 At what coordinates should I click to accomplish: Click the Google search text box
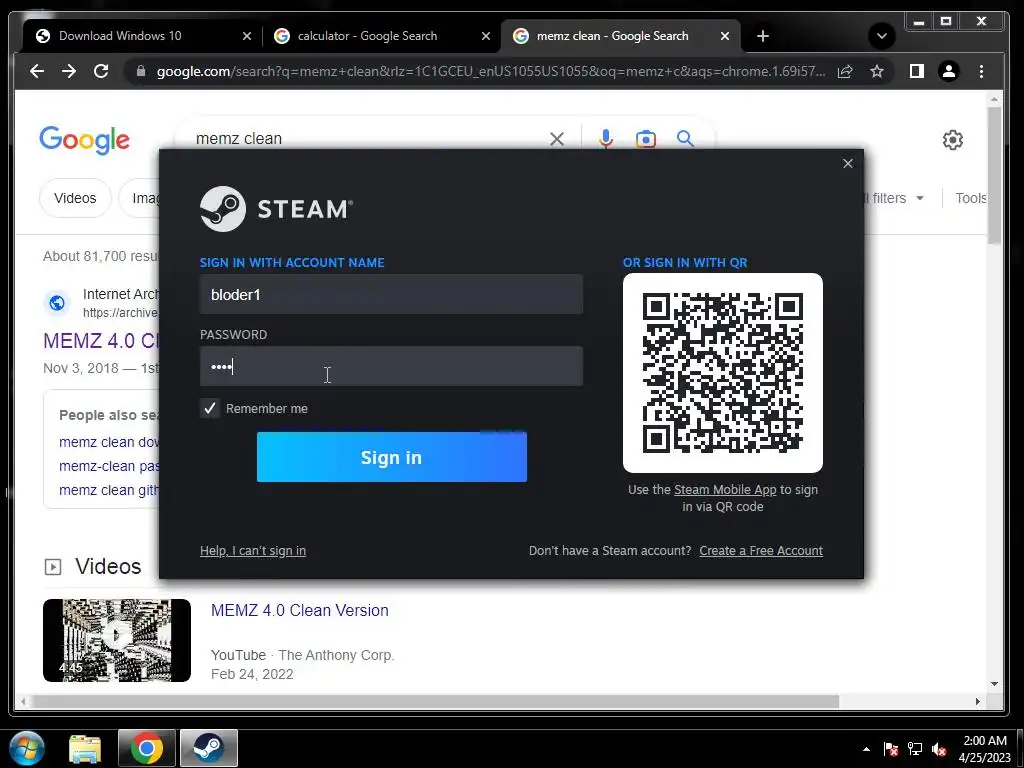pyautogui.click(x=366, y=138)
